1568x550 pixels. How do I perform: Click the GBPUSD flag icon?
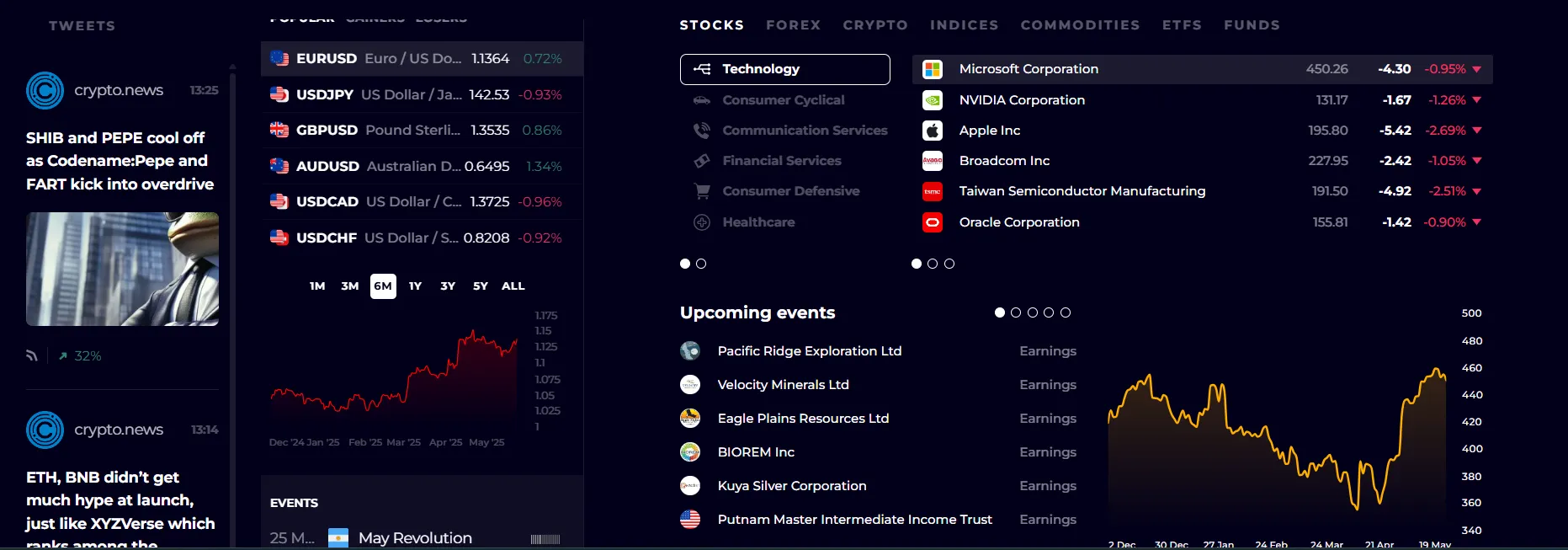(279, 130)
